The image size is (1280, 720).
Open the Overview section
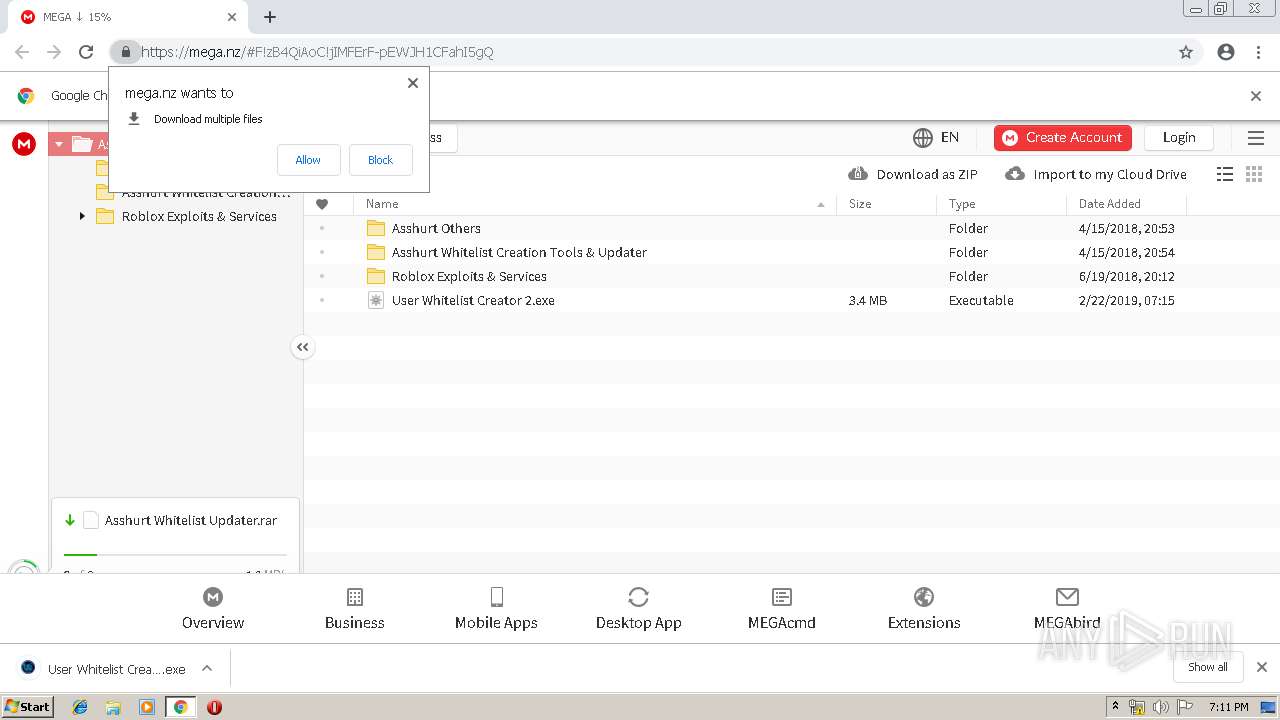tap(213, 609)
